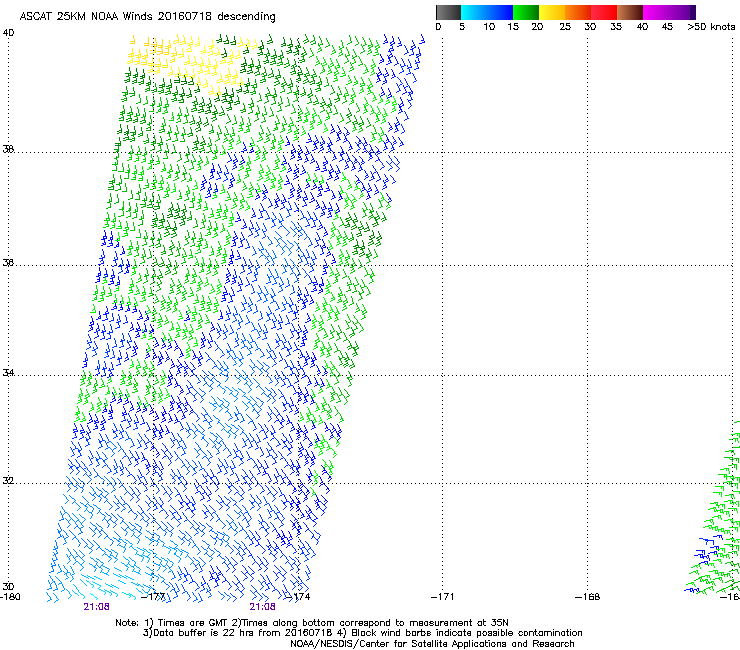Click the '0' label under the color scale
Screen dimensions: 740x650
pos(438,27)
